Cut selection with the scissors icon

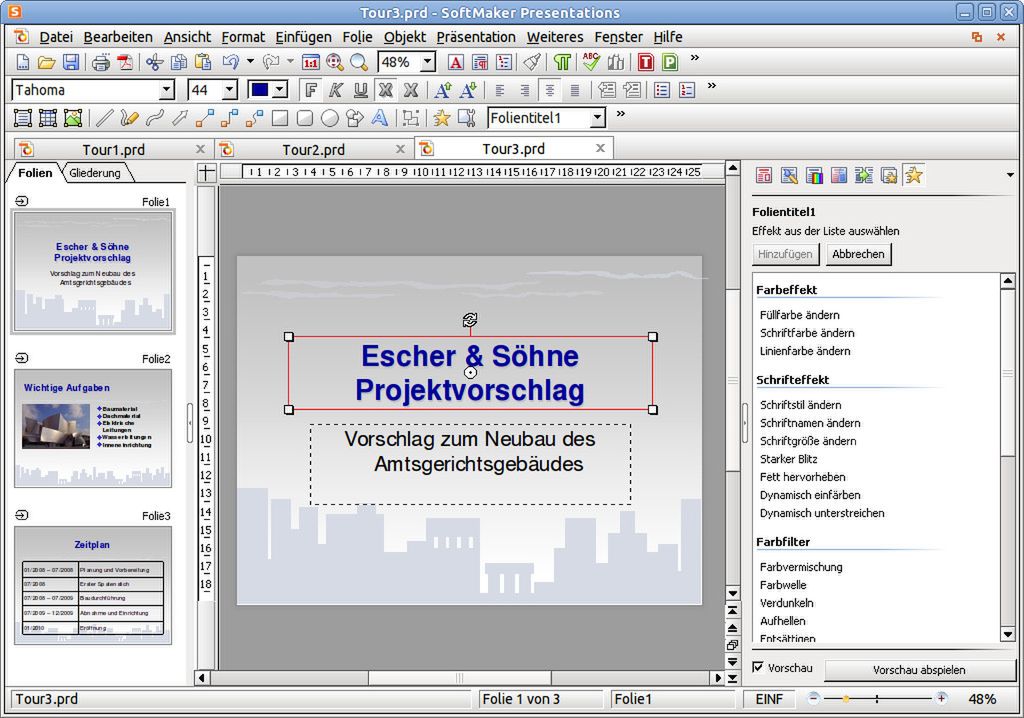tap(155, 62)
